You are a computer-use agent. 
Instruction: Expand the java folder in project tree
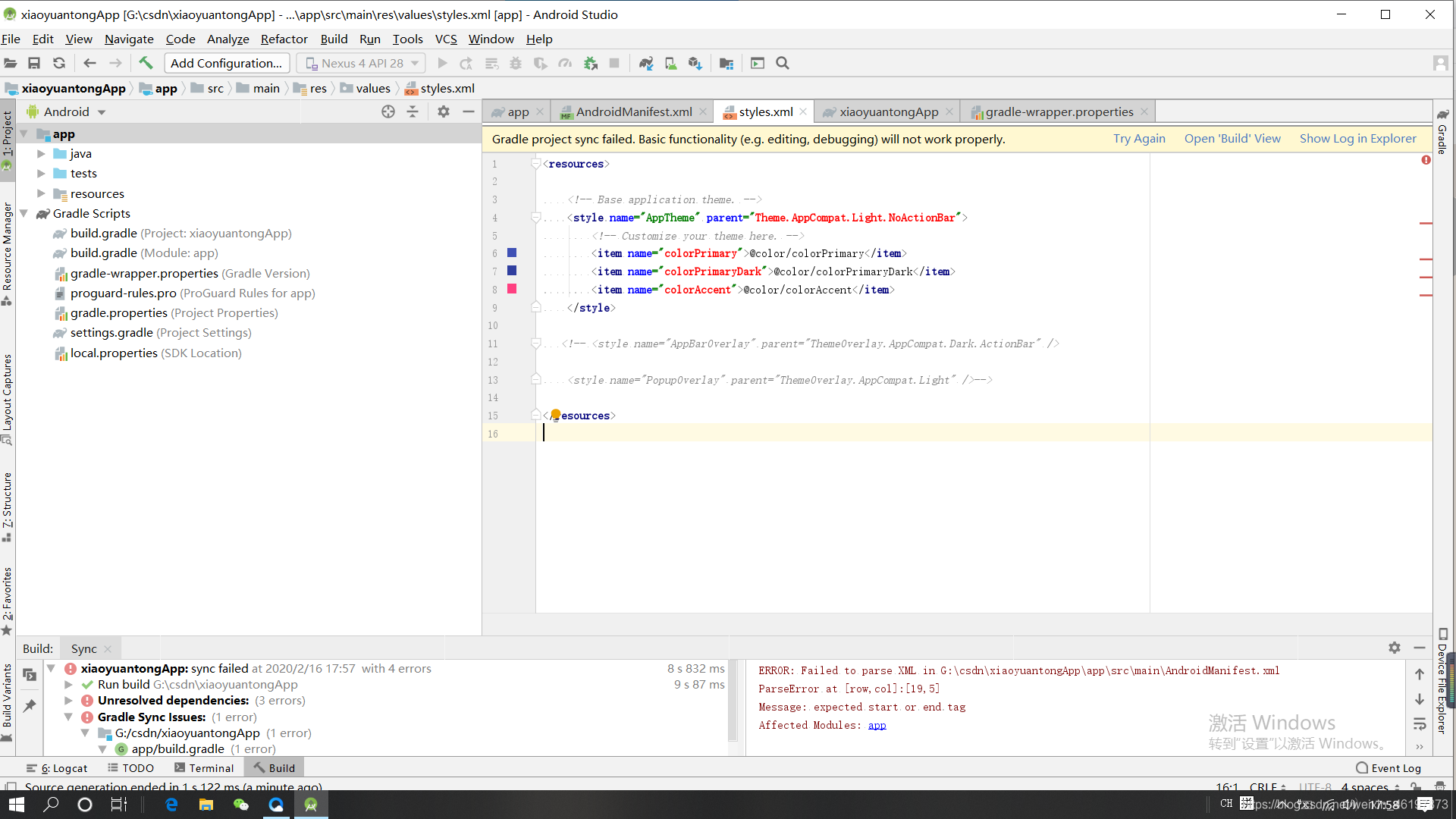tap(42, 153)
